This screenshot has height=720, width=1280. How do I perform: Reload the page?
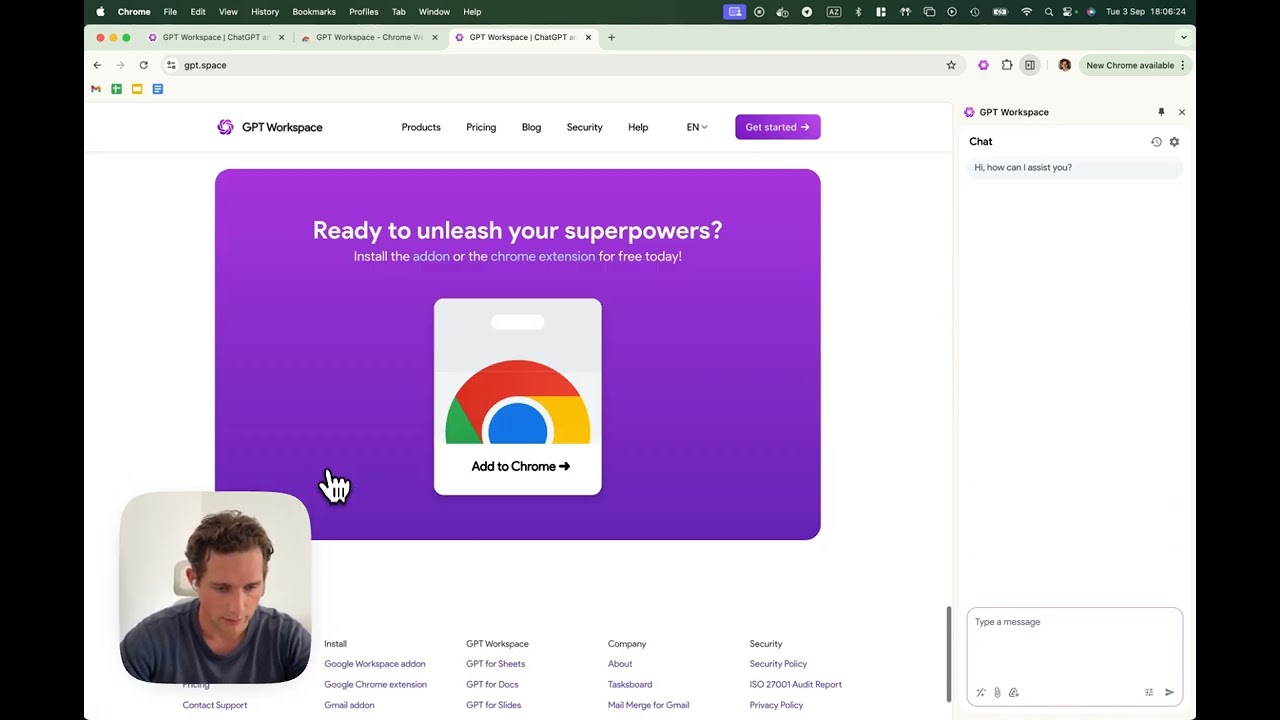[x=143, y=65]
